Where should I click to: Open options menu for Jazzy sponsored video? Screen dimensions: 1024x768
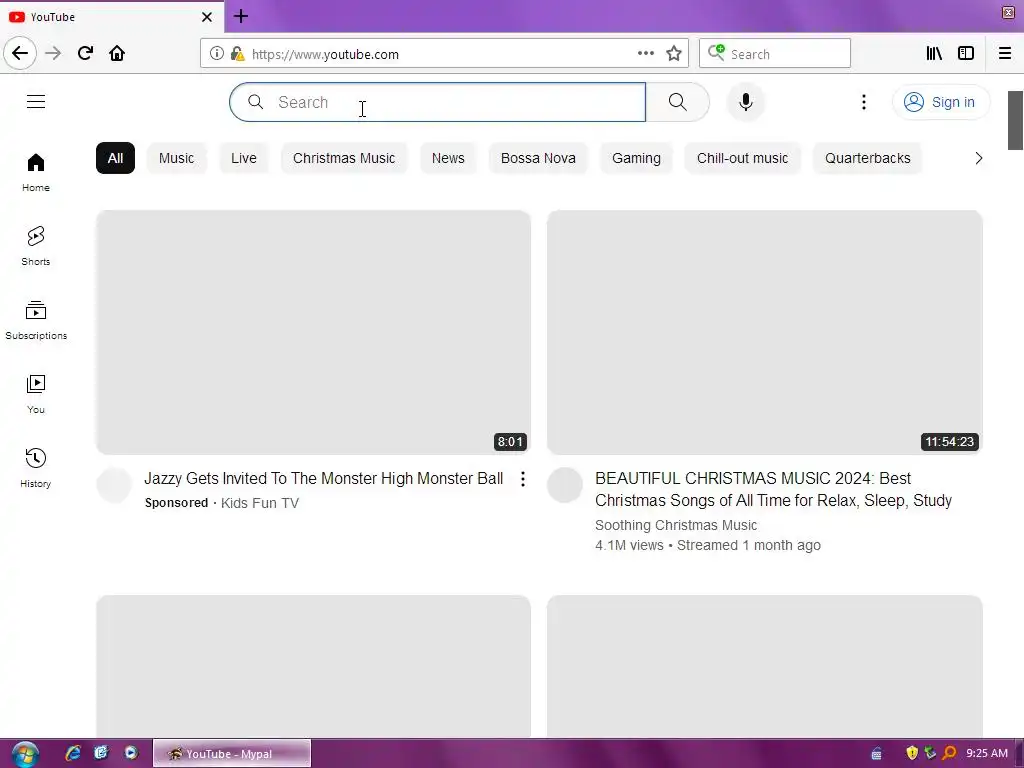coord(522,479)
